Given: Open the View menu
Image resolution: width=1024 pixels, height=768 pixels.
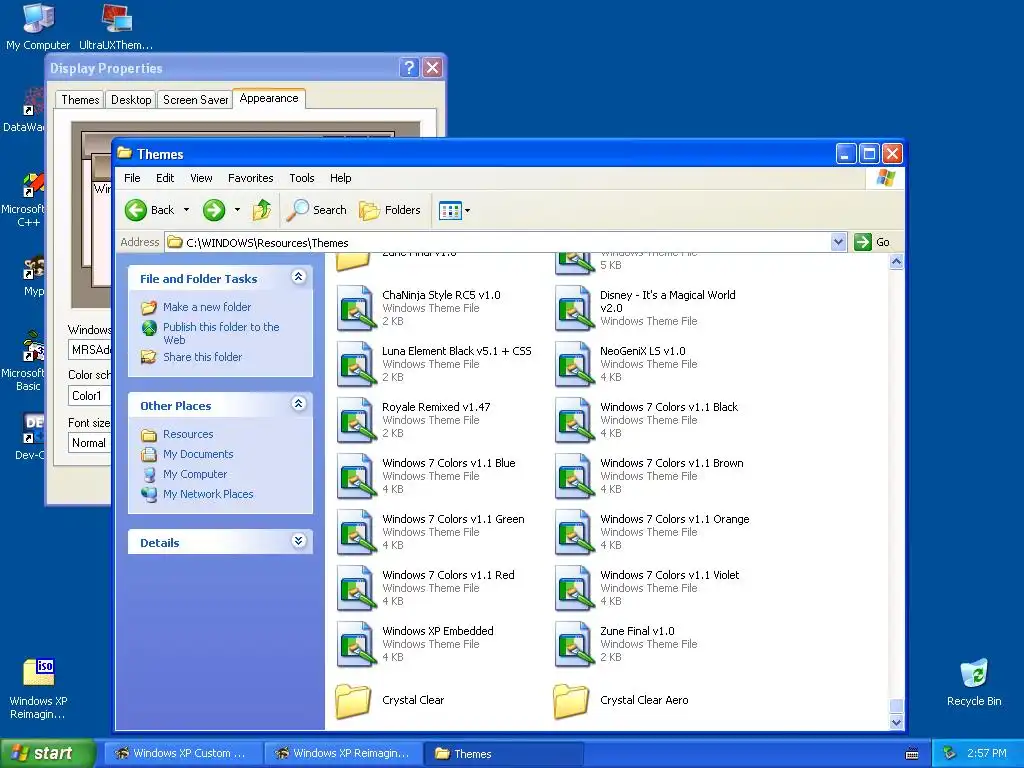Looking at the screenshot, I should pos(201,178).
